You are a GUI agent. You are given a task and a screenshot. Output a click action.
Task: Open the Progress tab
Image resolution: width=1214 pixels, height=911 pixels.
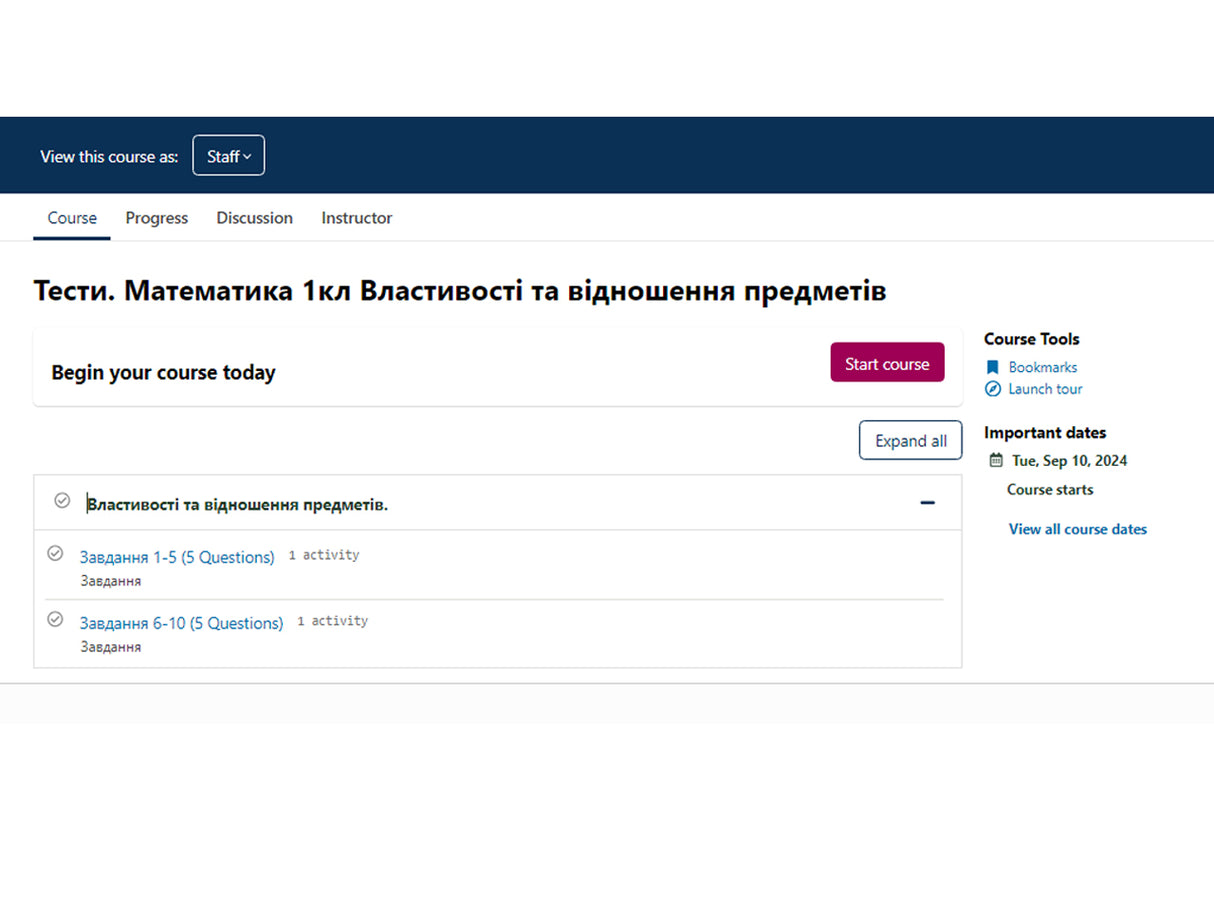(x=156, y=218)
